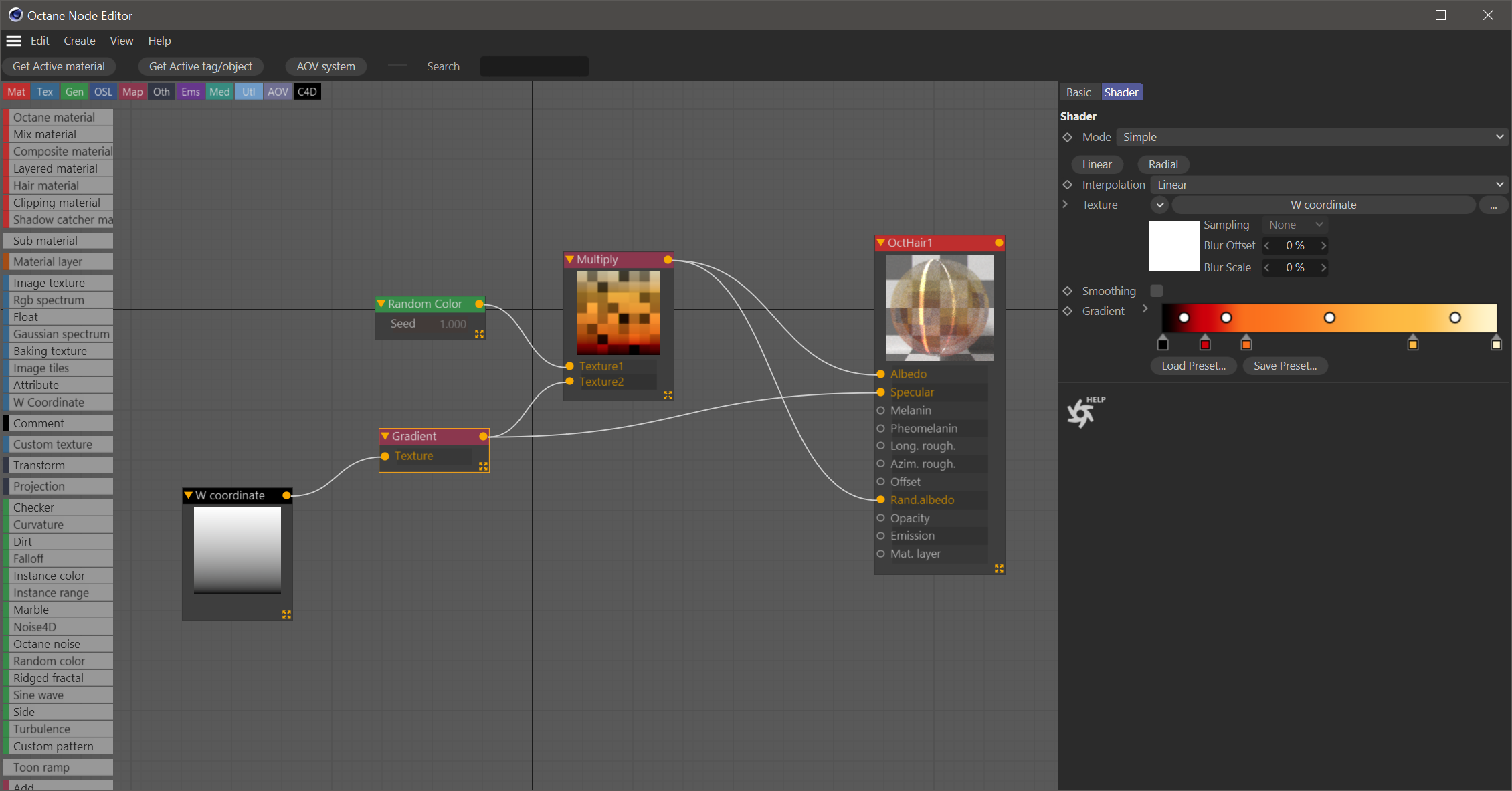Switch to the Basic tab
Image resolution: width=1512 pixels, height=791 pixels.
(x=1078, y=92)
